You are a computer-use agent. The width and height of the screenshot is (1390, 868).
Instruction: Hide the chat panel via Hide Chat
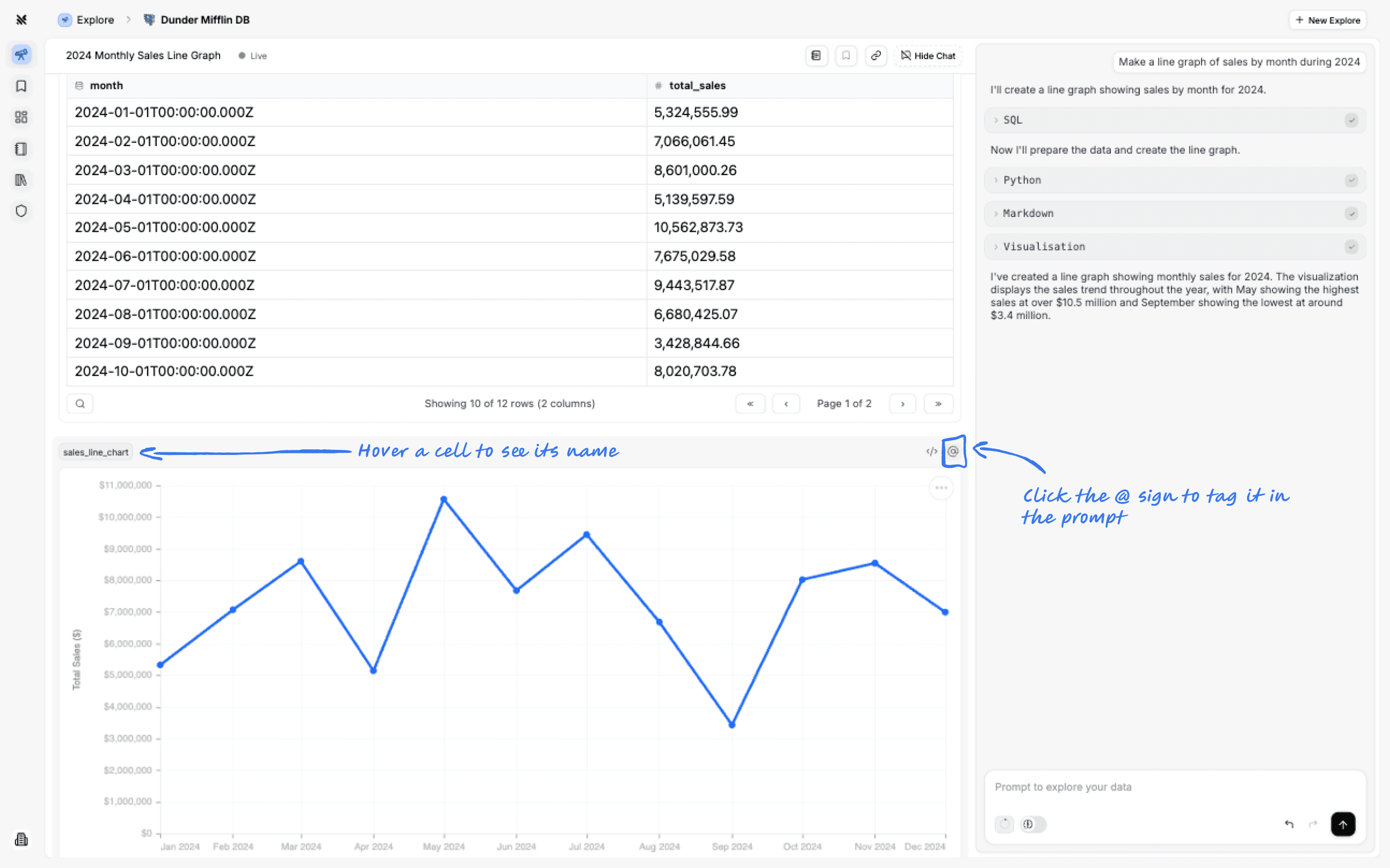[927, 56]
